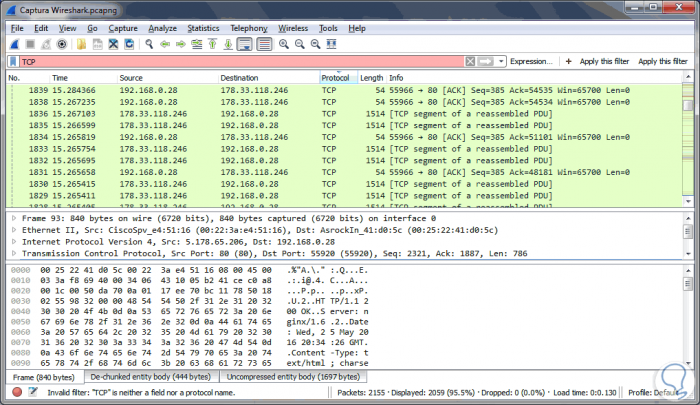
Task: Open the Capture menu
Action: pos(123,28)
